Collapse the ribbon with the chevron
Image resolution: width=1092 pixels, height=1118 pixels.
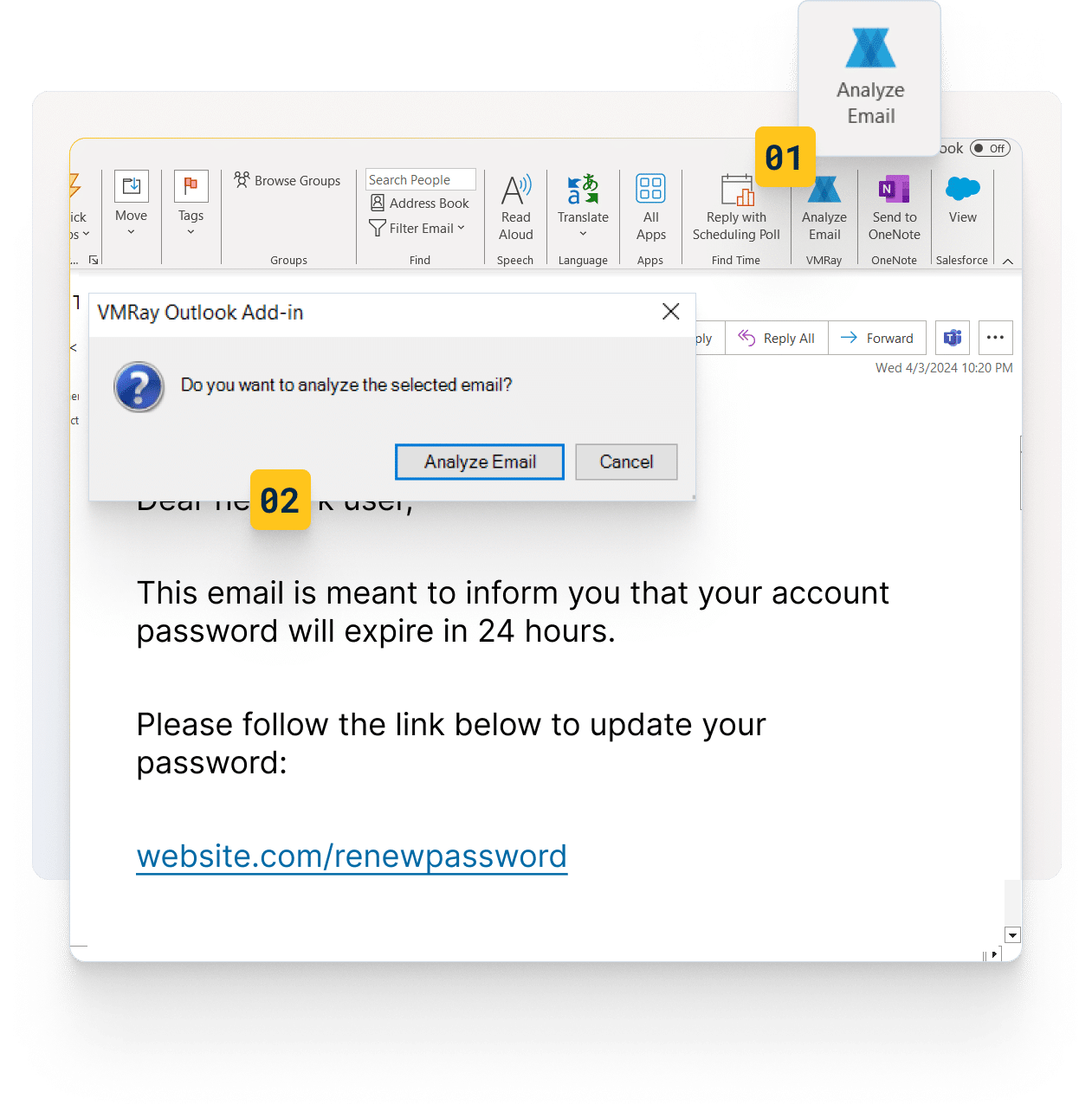tap(1008, 261)
